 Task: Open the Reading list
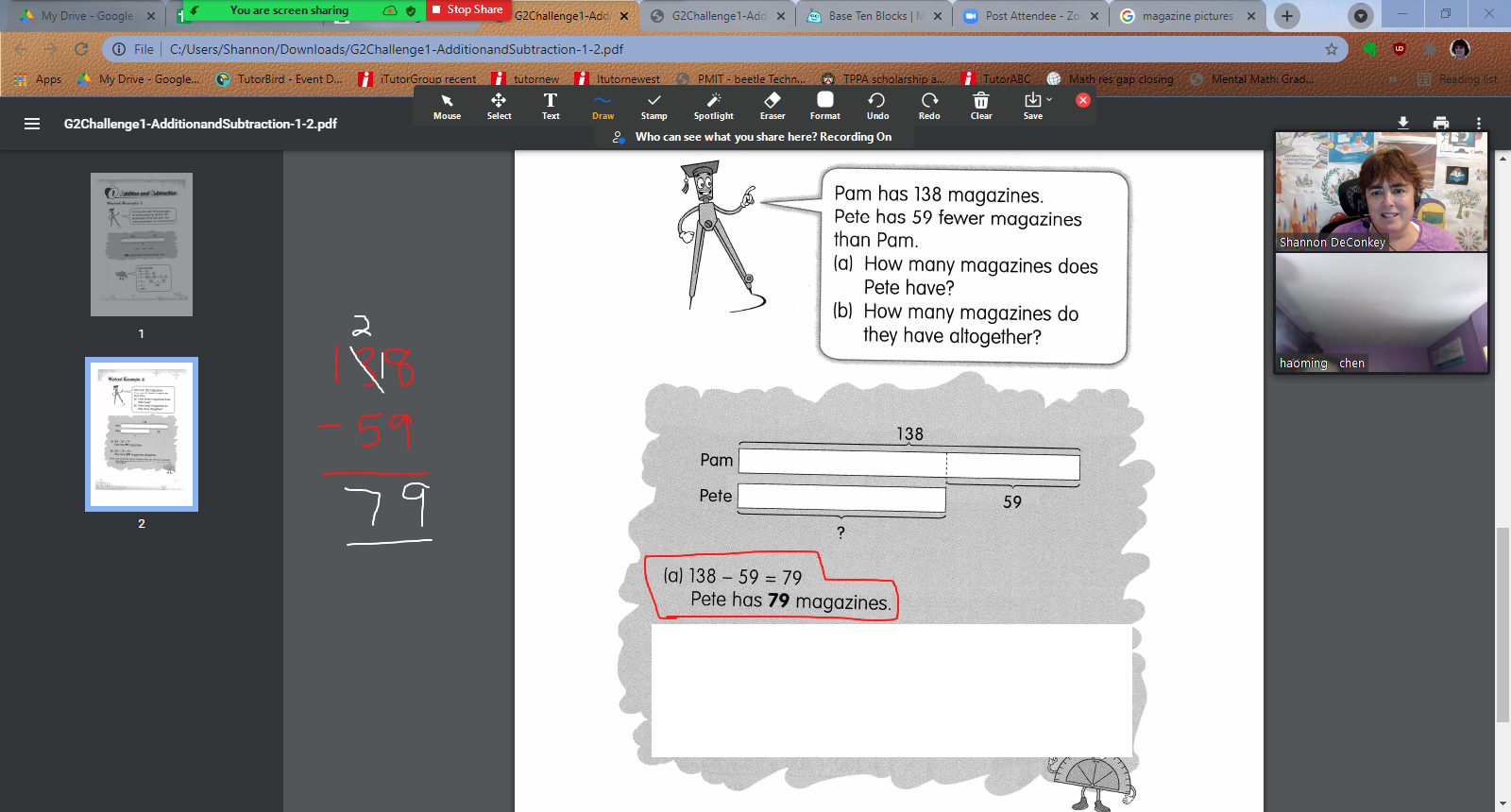coord(1457,79)
